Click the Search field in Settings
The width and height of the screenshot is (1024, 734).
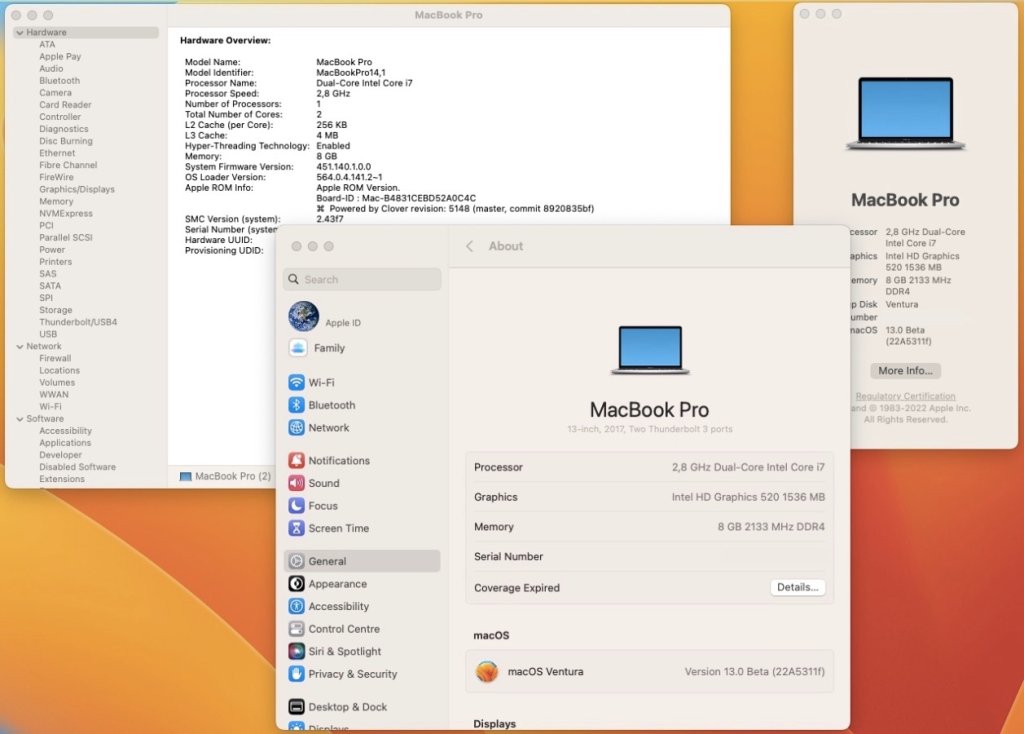coord(362,279)
